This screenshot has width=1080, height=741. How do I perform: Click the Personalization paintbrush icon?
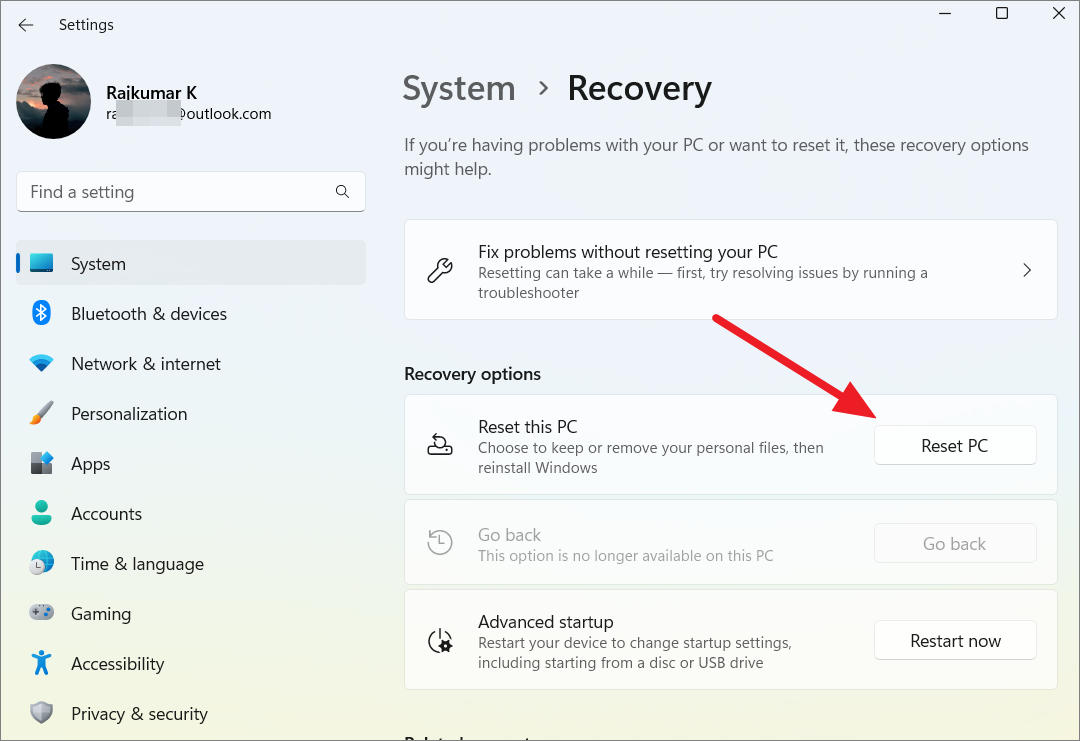tap(41, 413)
